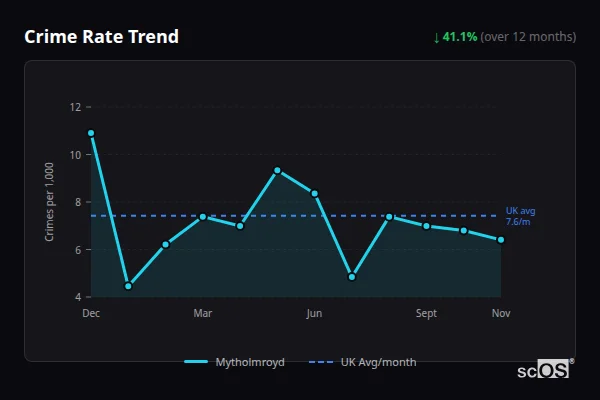Select the Jun data point on line

315,194
